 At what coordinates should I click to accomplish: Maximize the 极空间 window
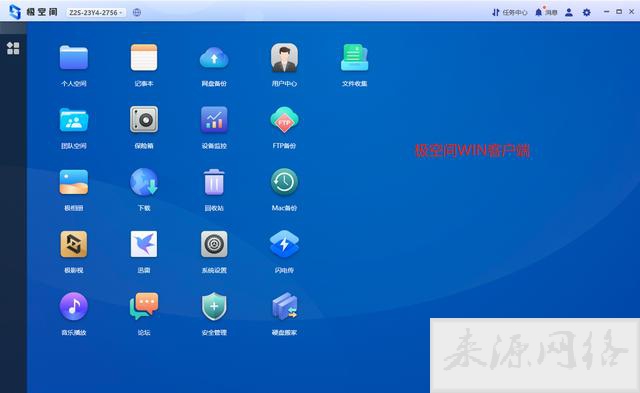(619, 12)
